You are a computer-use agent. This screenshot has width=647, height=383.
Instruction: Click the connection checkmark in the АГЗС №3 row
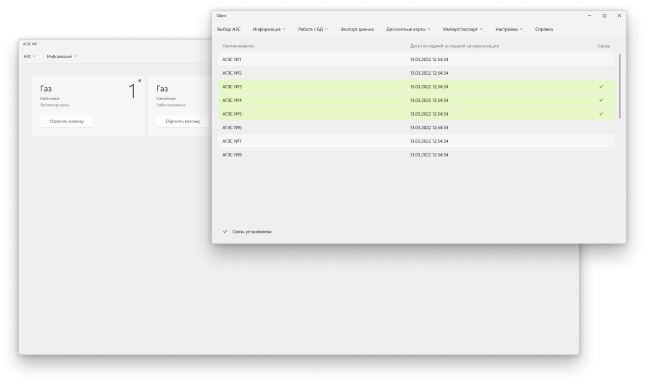coord(601,87)
